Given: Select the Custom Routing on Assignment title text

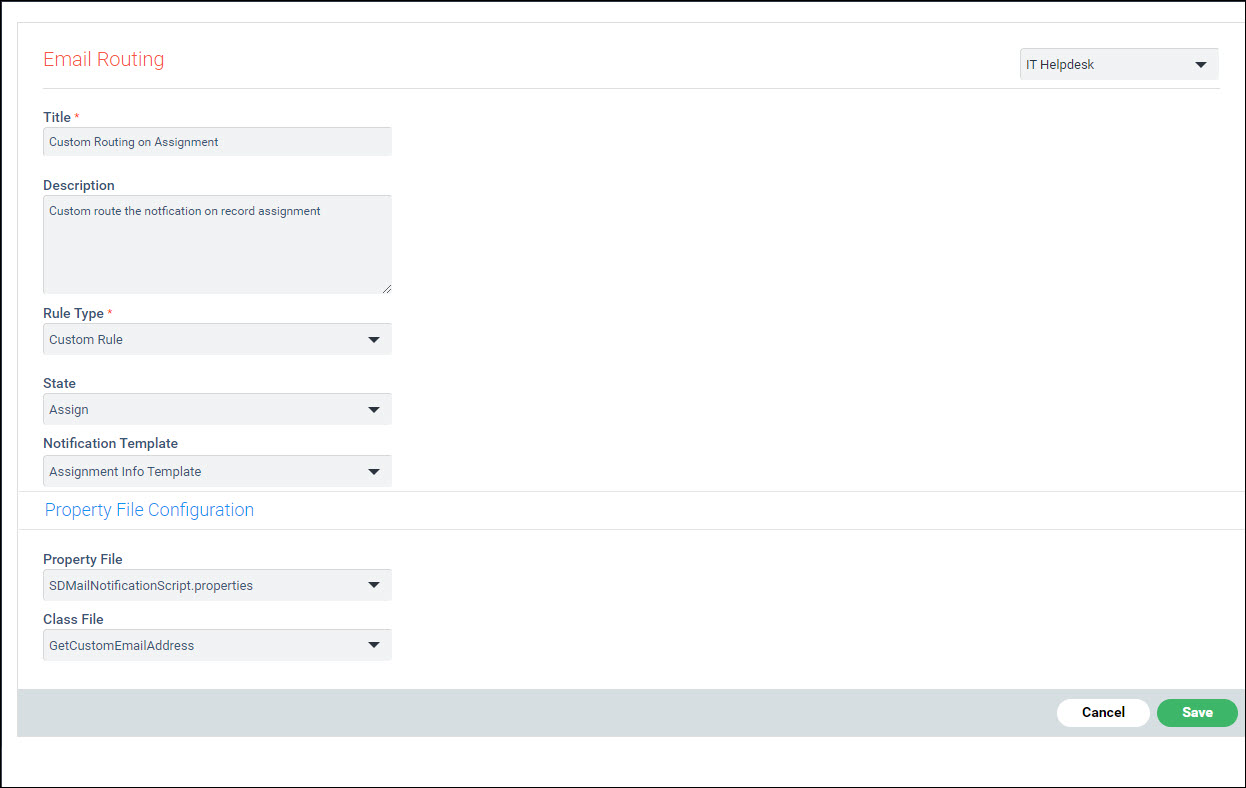Looking at the screenshot, I should 132,141.
